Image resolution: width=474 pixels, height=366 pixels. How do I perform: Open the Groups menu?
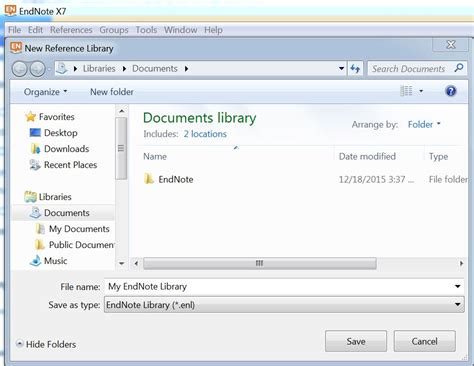point(114,30)
